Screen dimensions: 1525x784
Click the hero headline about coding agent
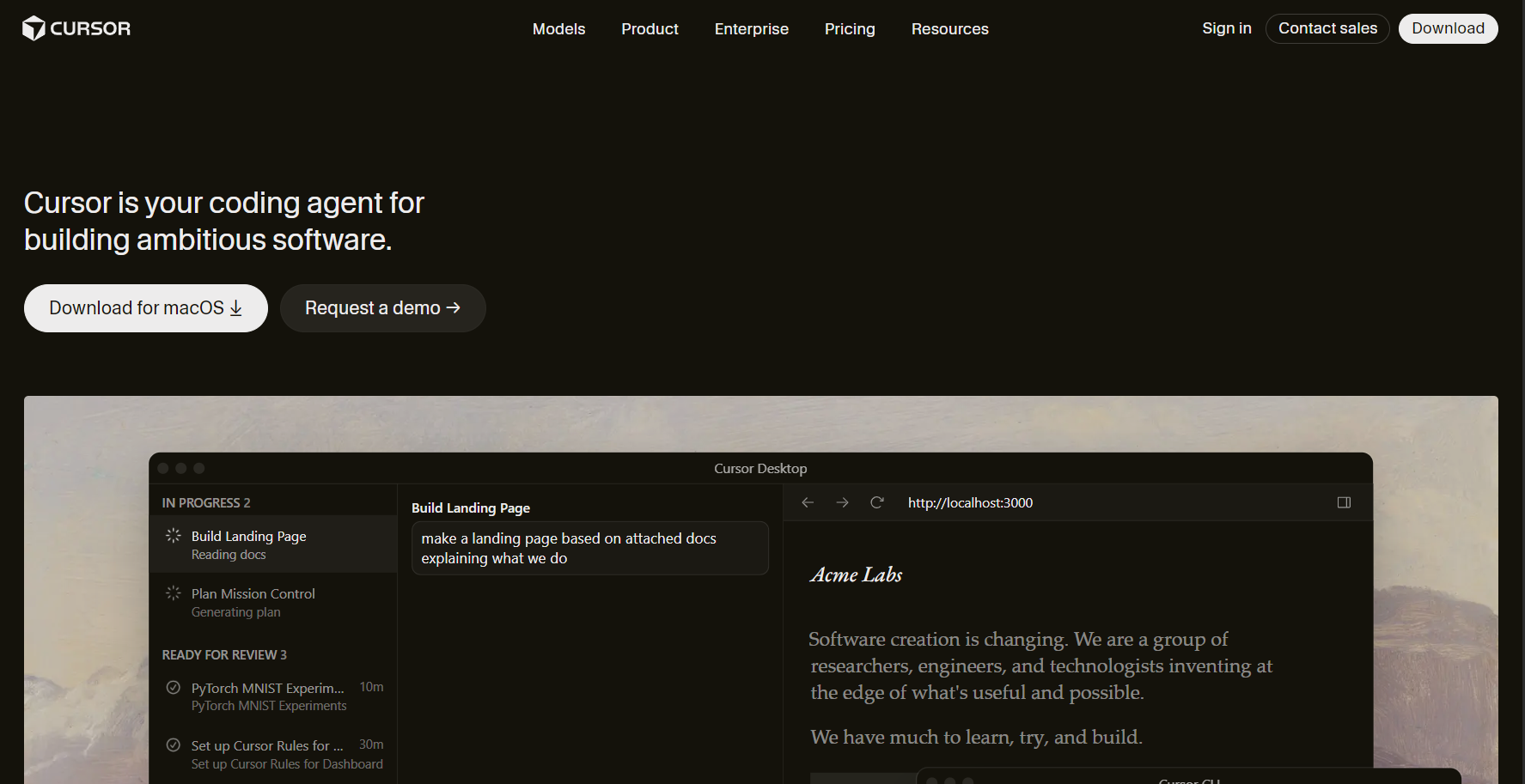tap(224, 221)
